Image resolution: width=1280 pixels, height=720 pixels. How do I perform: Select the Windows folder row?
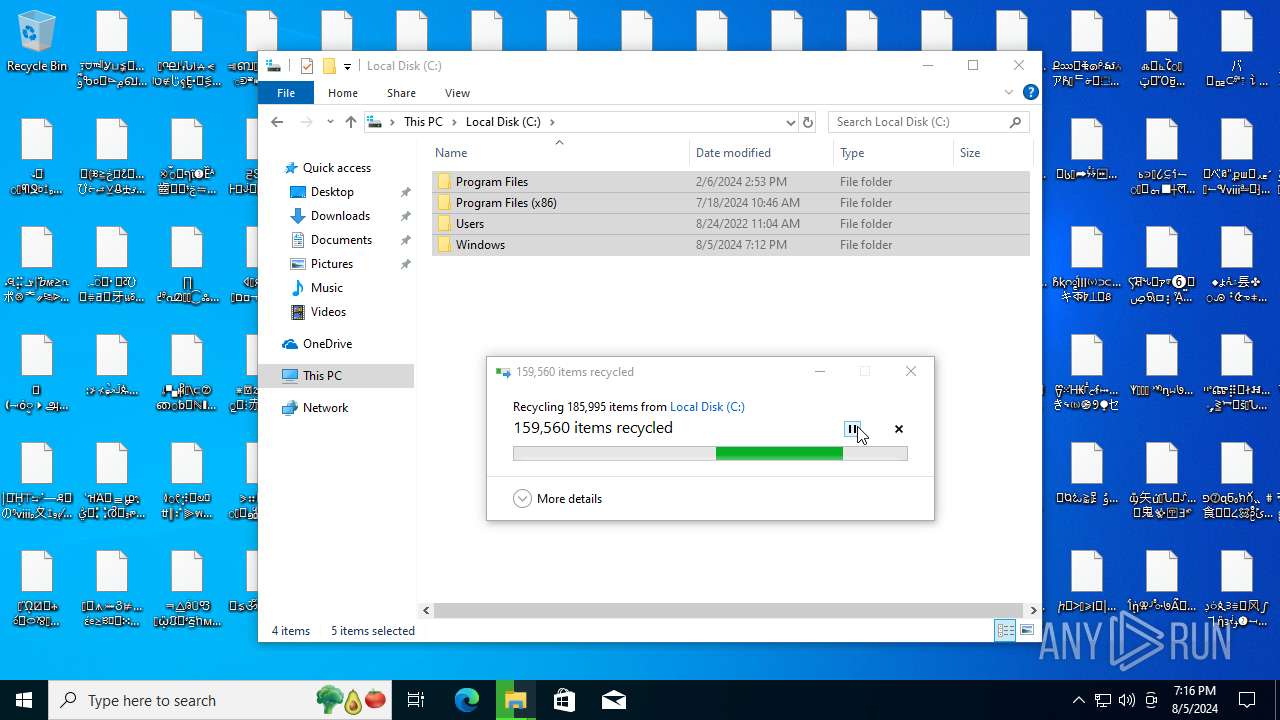coord(731,245)
